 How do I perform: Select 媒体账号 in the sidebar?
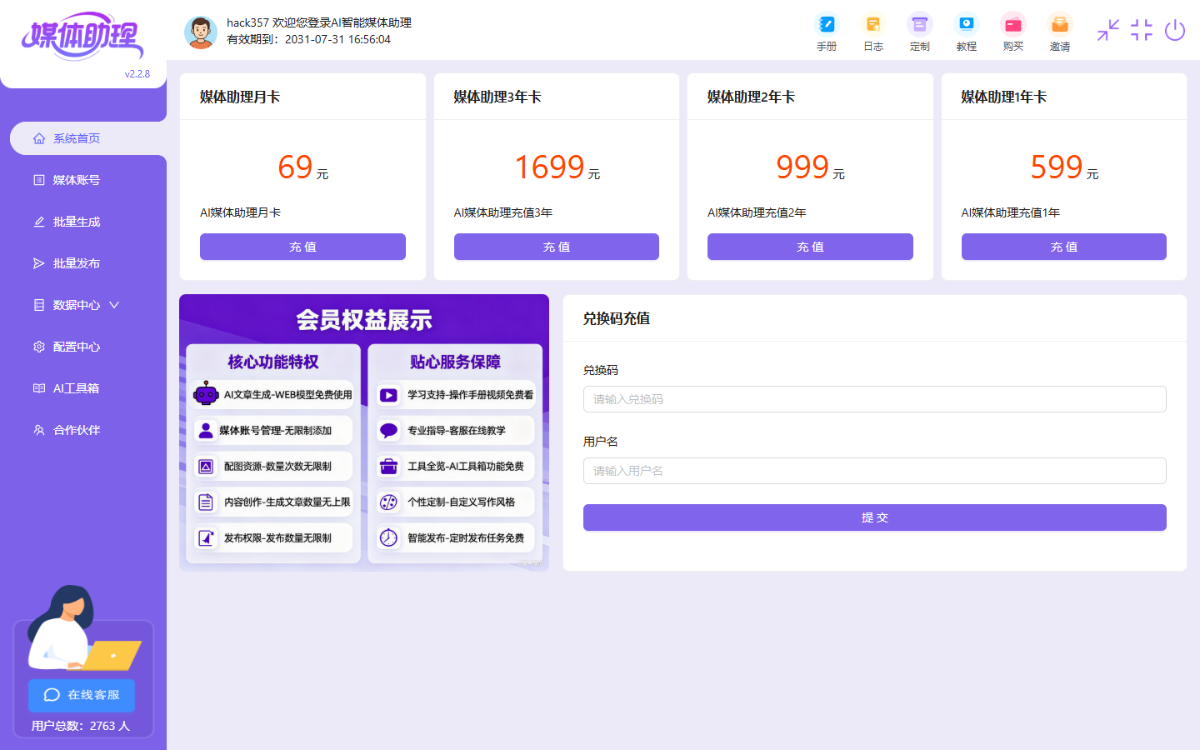(x=76, y=180)
